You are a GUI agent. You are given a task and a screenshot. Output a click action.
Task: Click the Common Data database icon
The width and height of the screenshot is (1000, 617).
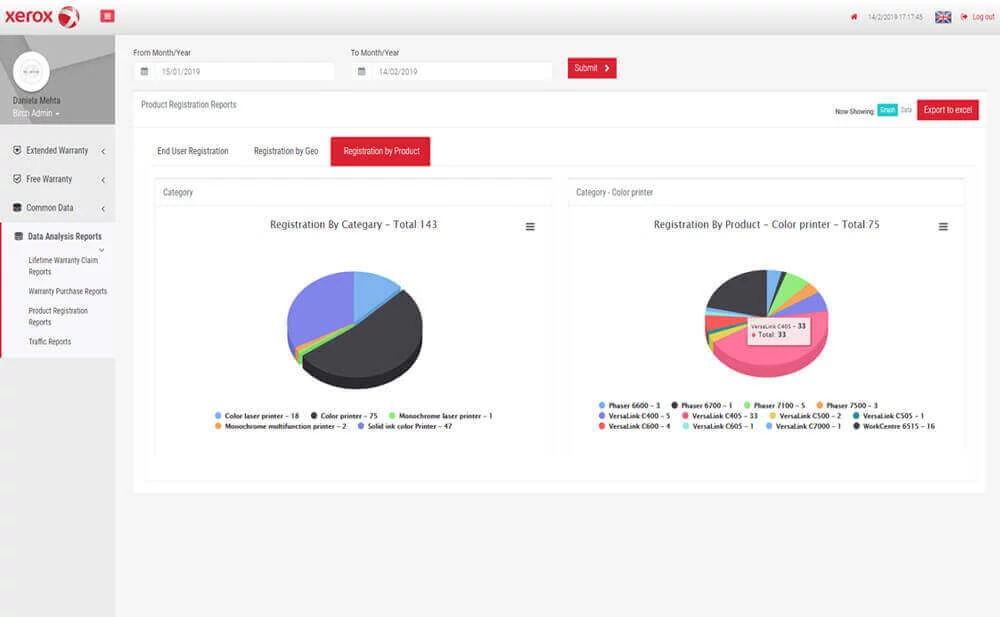(17, 207)
